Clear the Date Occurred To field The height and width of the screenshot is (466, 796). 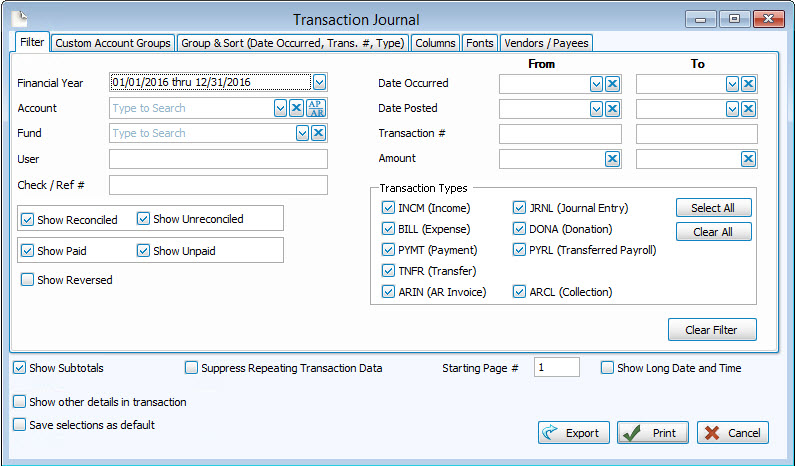tap(748, 84)
